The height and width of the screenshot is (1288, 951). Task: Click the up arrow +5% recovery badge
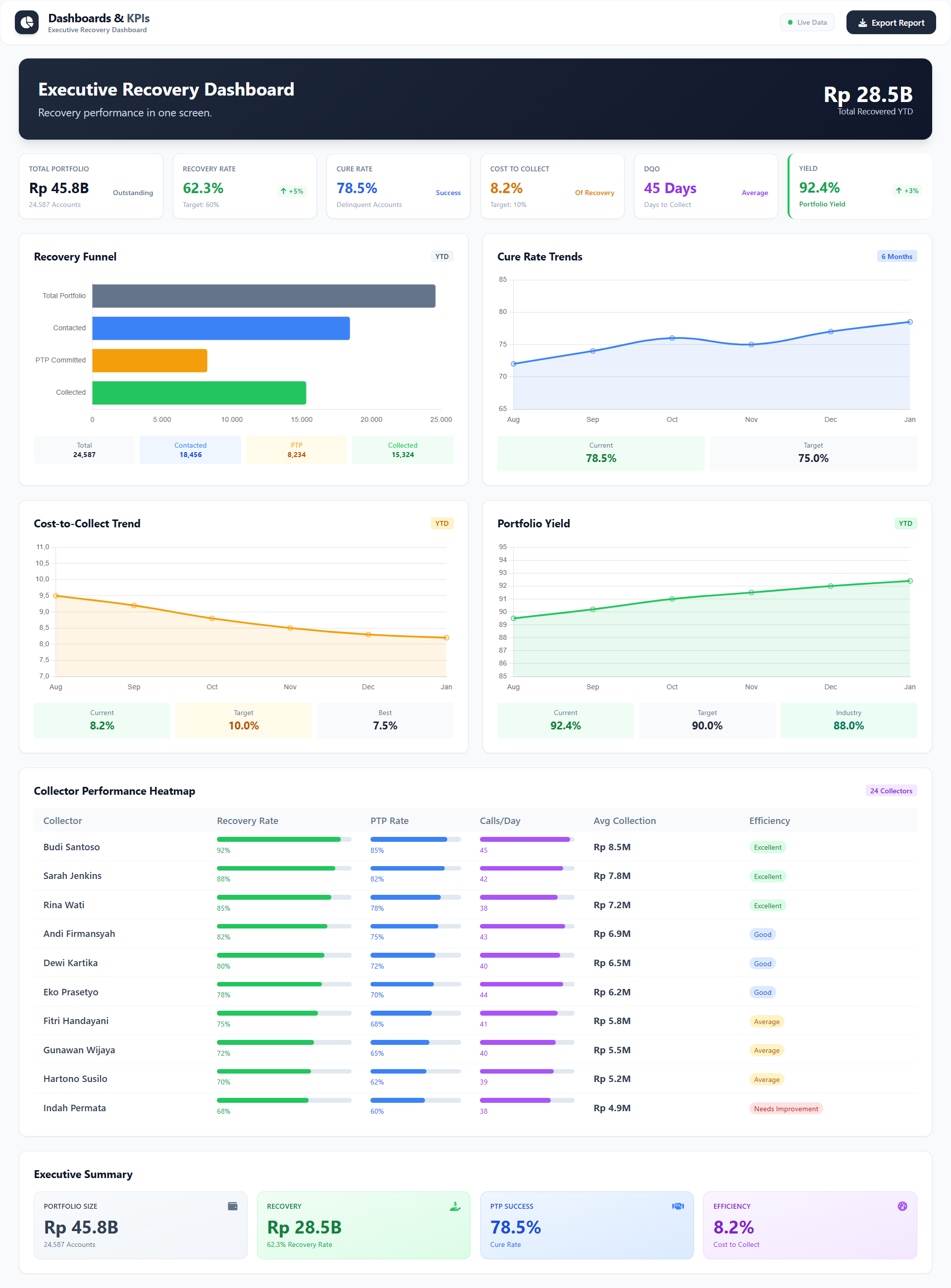point(291,191)
